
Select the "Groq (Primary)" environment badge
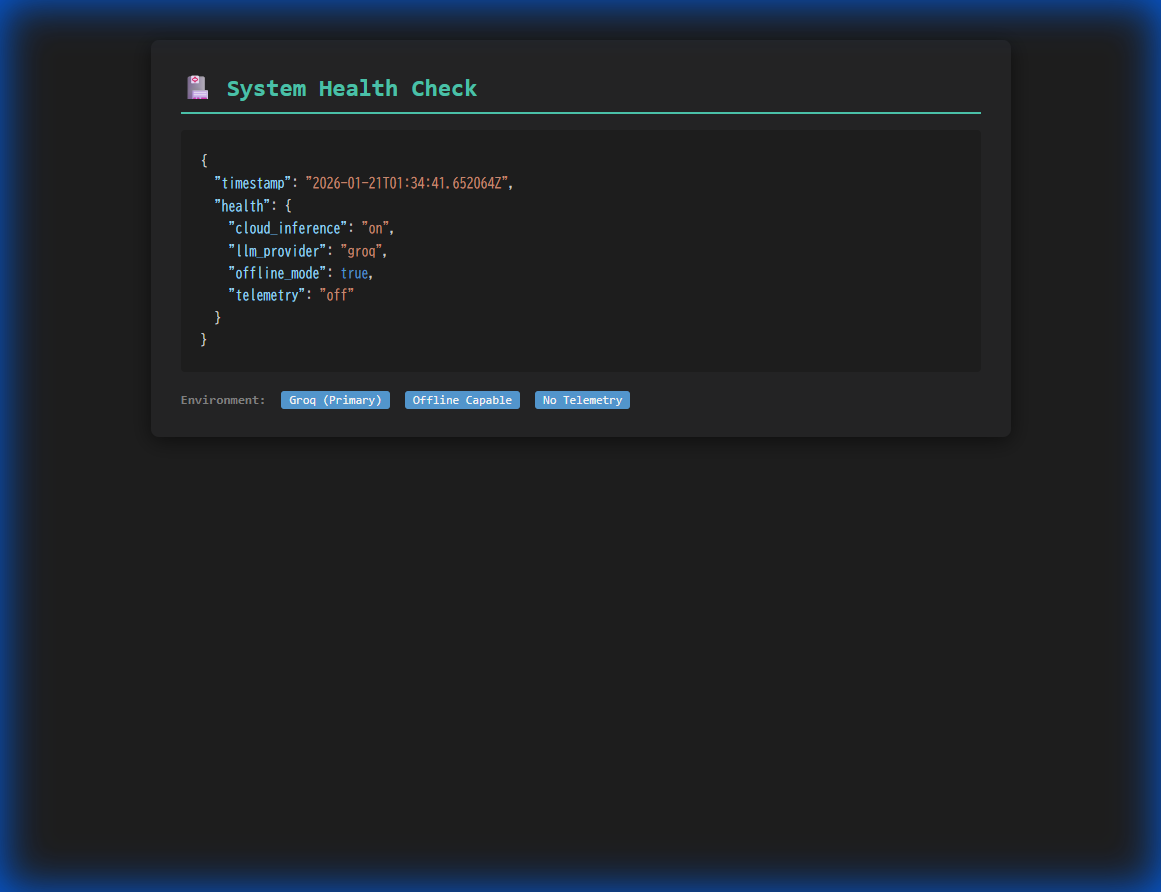click(x=335, y=399)
